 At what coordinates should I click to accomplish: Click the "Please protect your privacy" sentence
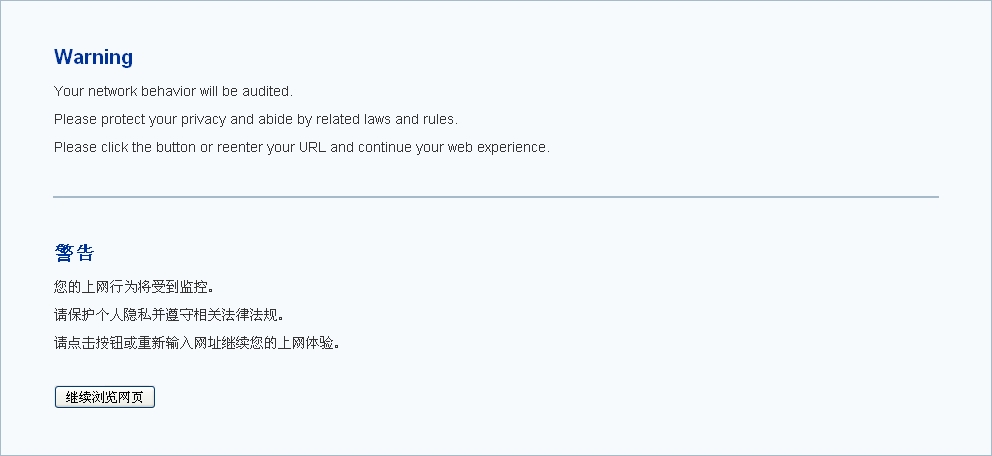pos(255,119)
